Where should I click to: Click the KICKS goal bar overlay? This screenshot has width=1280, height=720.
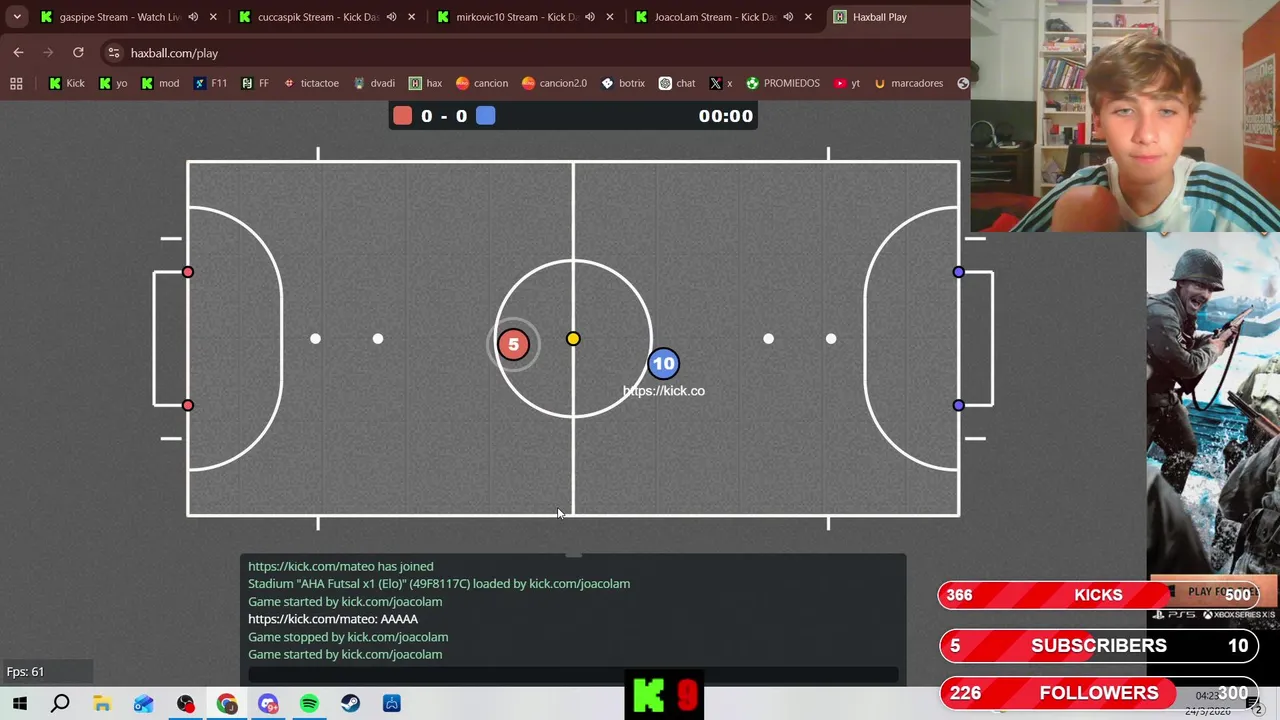tap(1098, 595)
